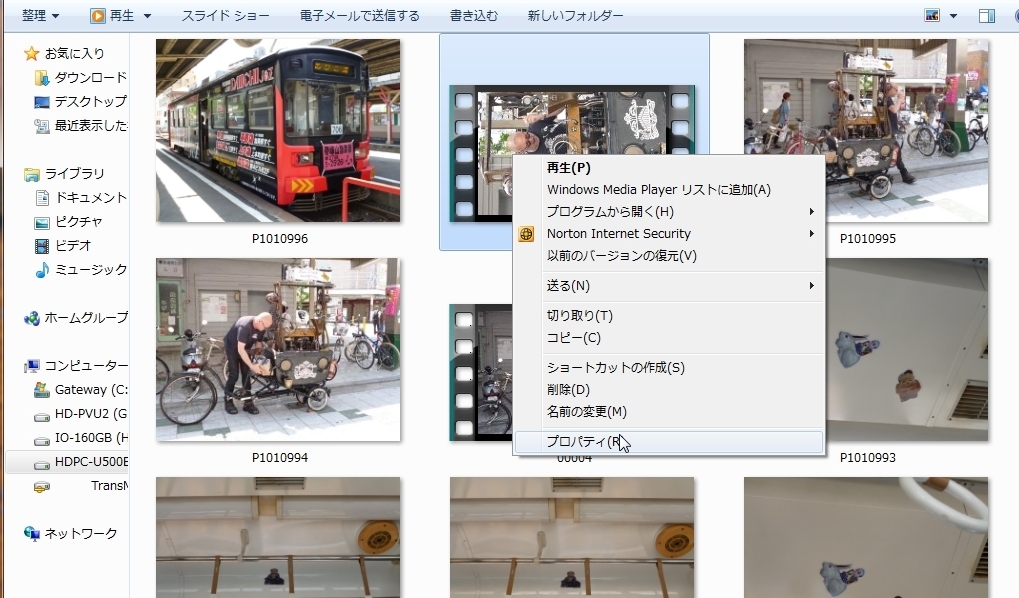Select デスクトップ in navigation pane
The height and width of the screenshot is (598, 1019).
[90, 102]
